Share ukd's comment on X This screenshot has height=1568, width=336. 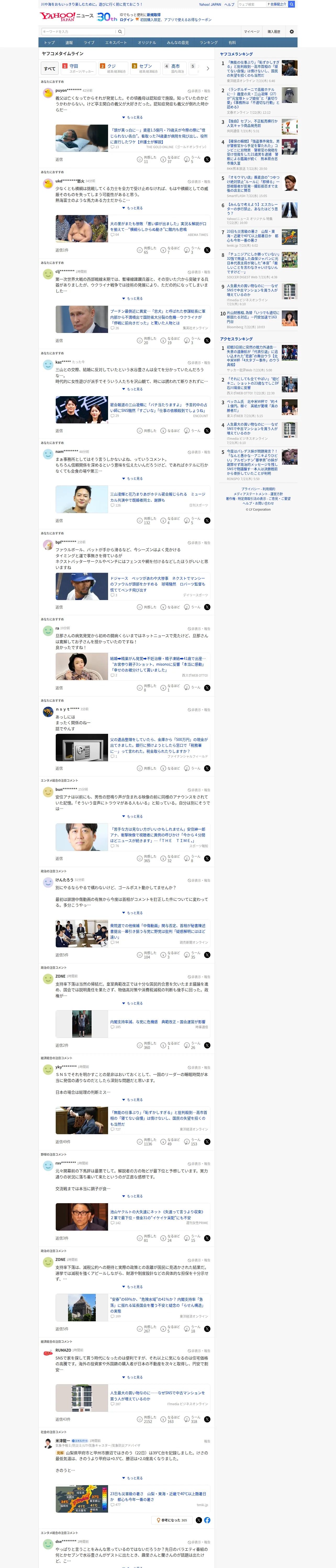pyautogui.click(x=207, y=250)
